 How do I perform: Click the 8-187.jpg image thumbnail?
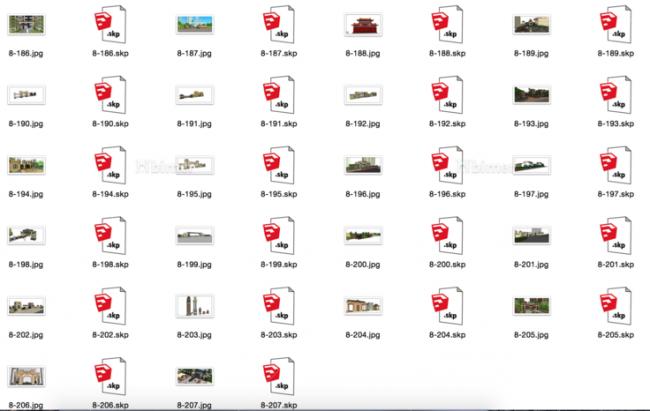point(192,25)
